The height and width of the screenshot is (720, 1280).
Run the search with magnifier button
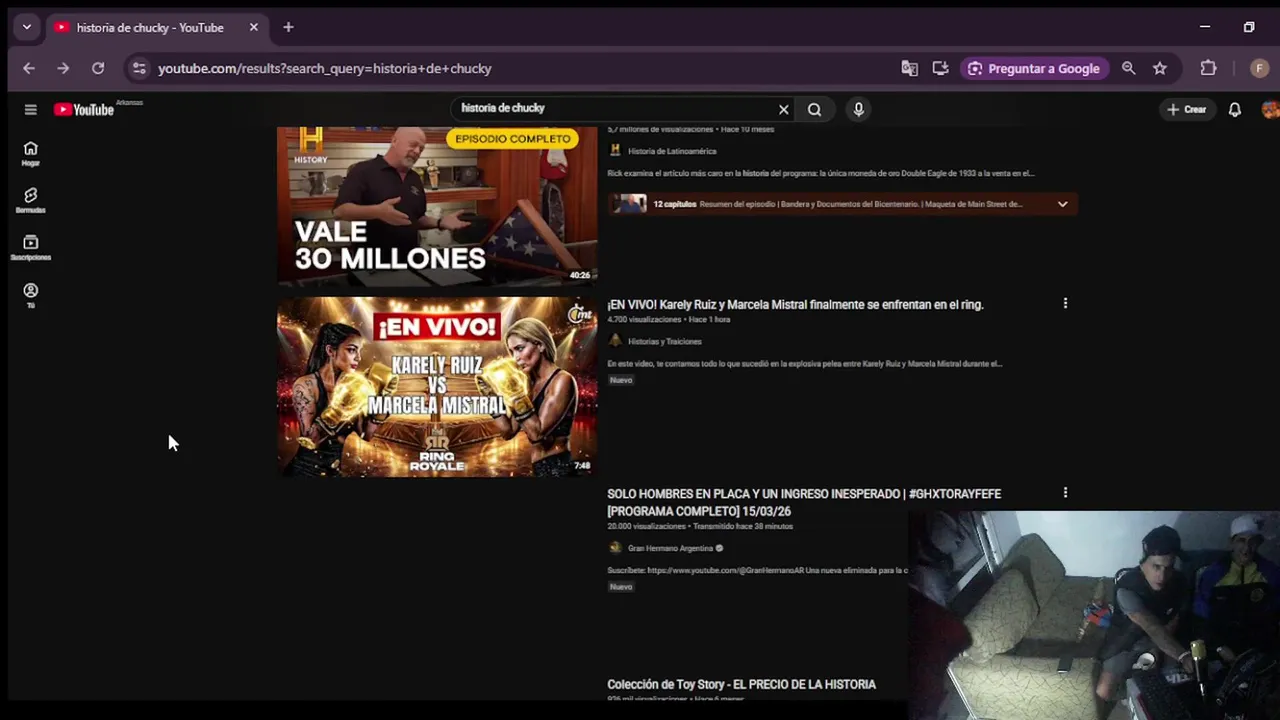814,110
